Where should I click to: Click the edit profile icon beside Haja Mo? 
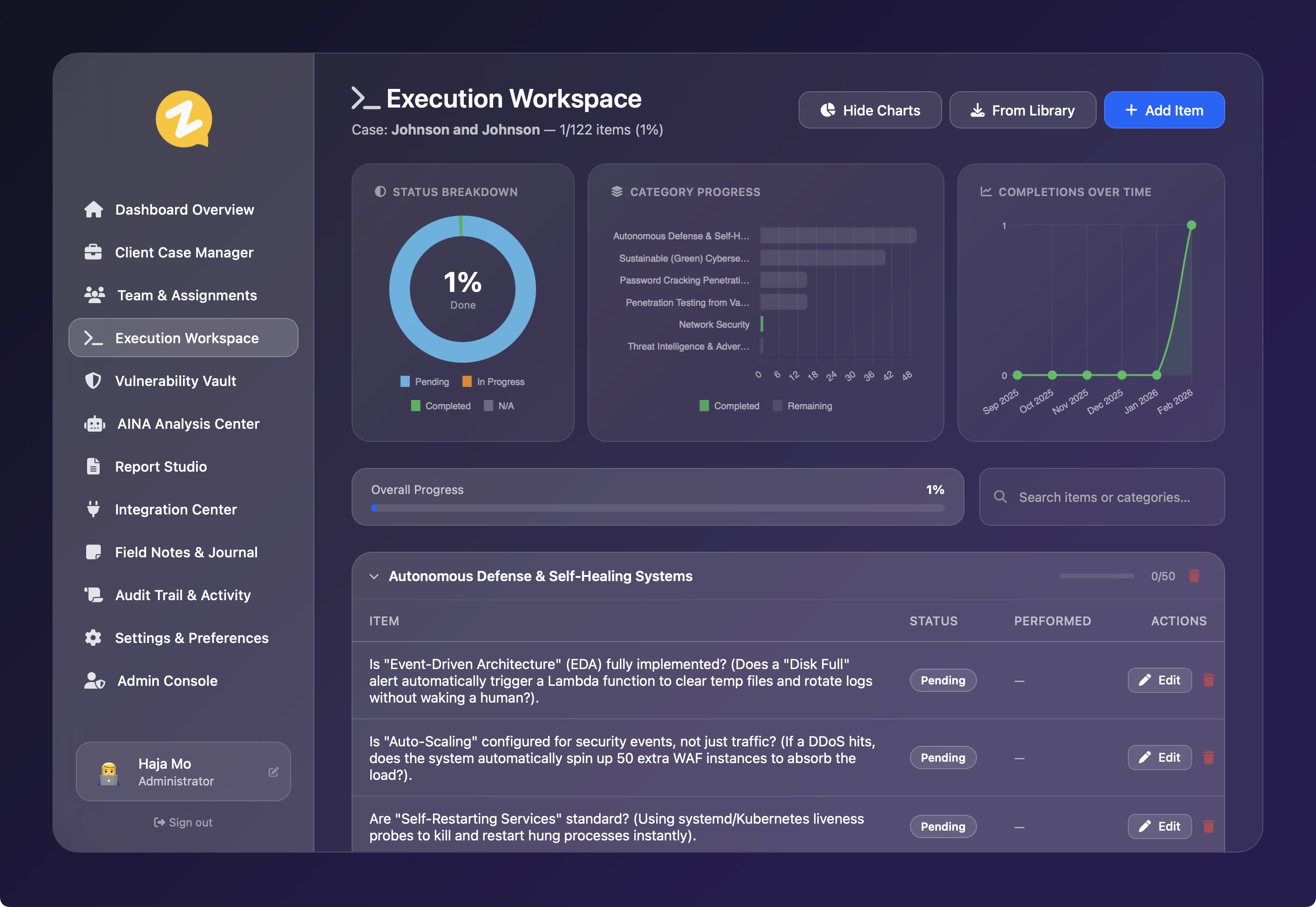pos(273,772)
